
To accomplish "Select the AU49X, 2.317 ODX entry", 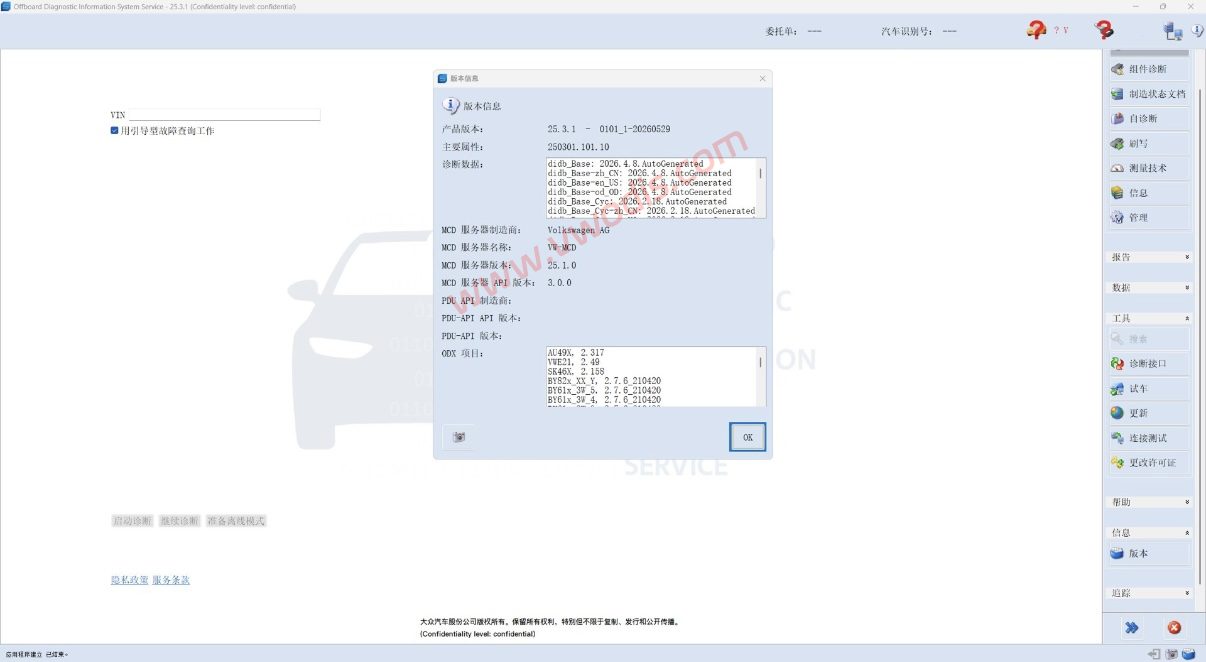I will click(576, 353).
